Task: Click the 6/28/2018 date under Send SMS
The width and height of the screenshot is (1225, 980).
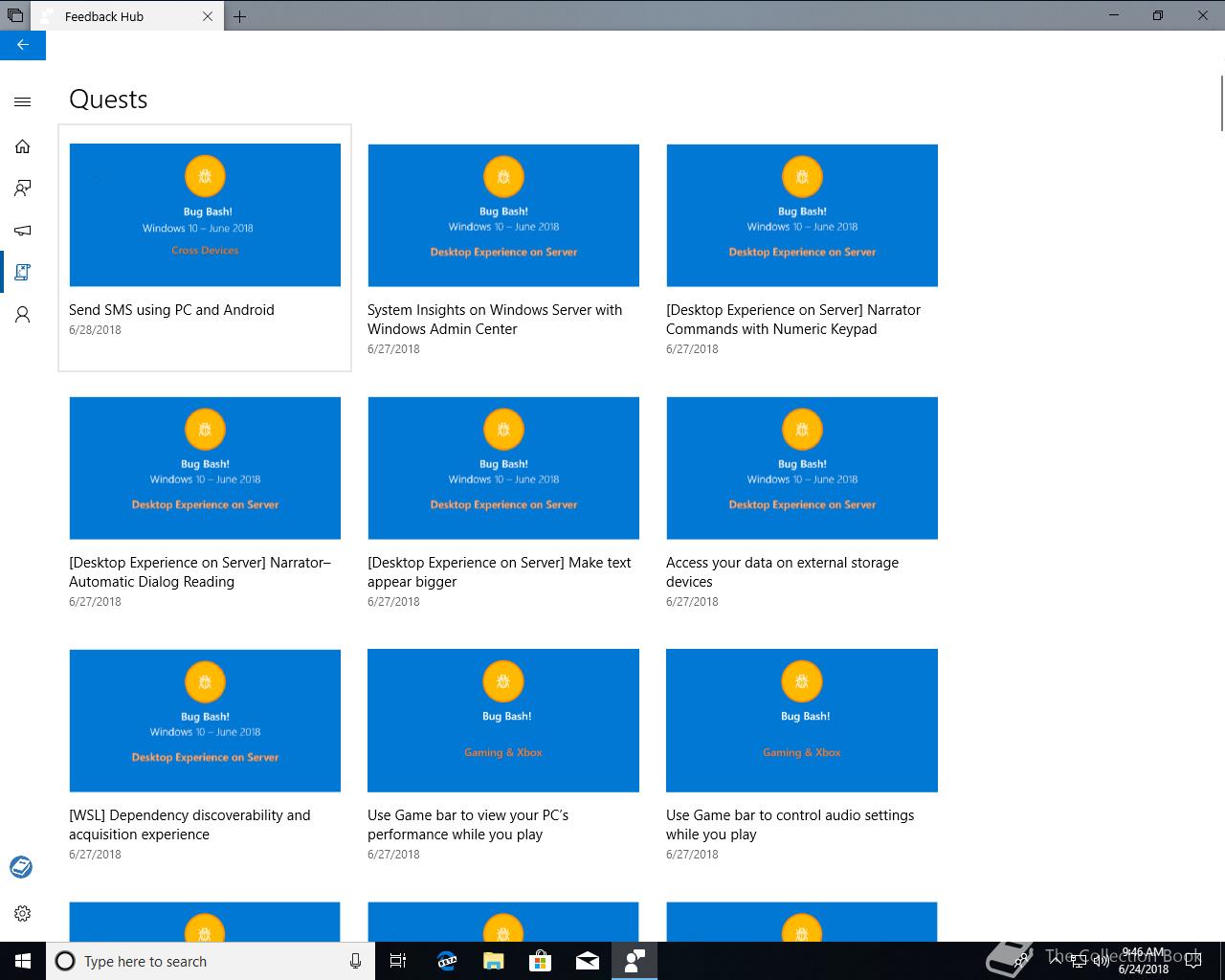Action: (95, 330)
